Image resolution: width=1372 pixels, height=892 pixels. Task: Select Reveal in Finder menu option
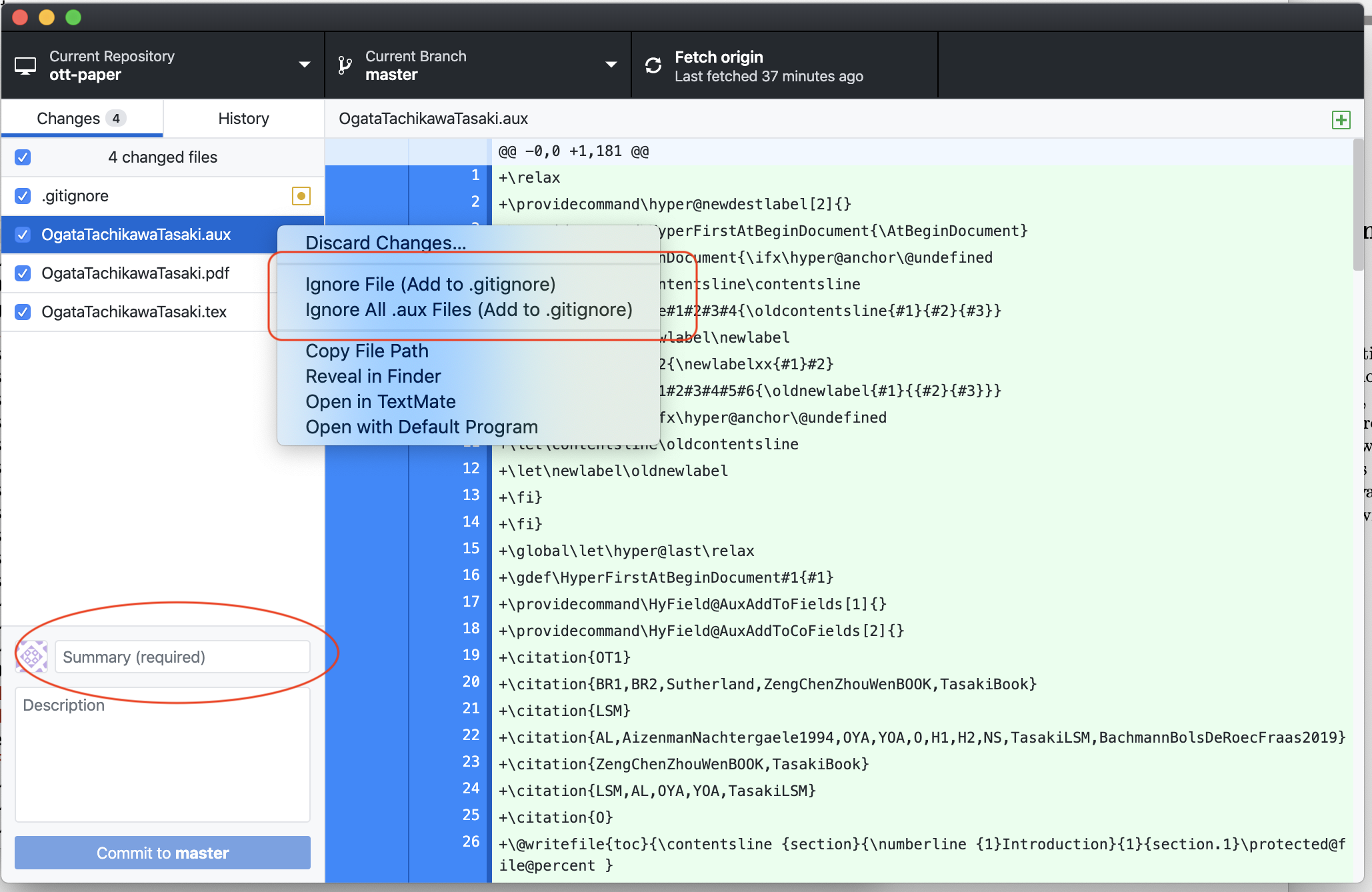(373, 377)
